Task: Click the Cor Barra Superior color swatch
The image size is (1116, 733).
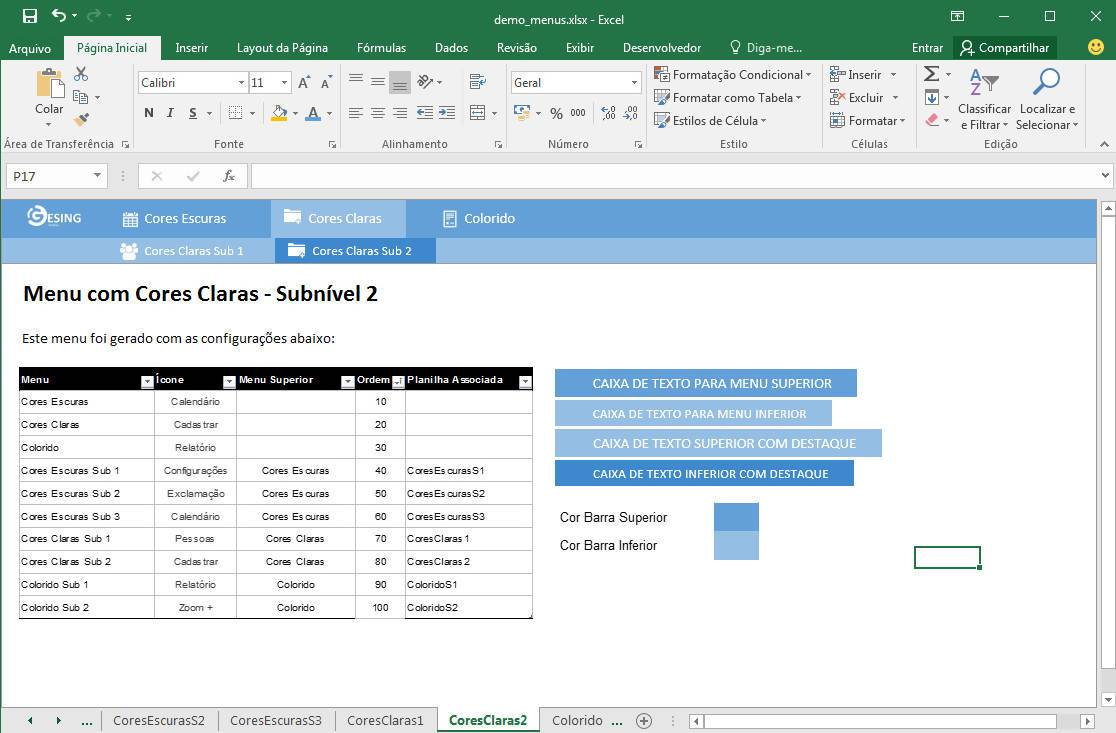Action: 736,517
